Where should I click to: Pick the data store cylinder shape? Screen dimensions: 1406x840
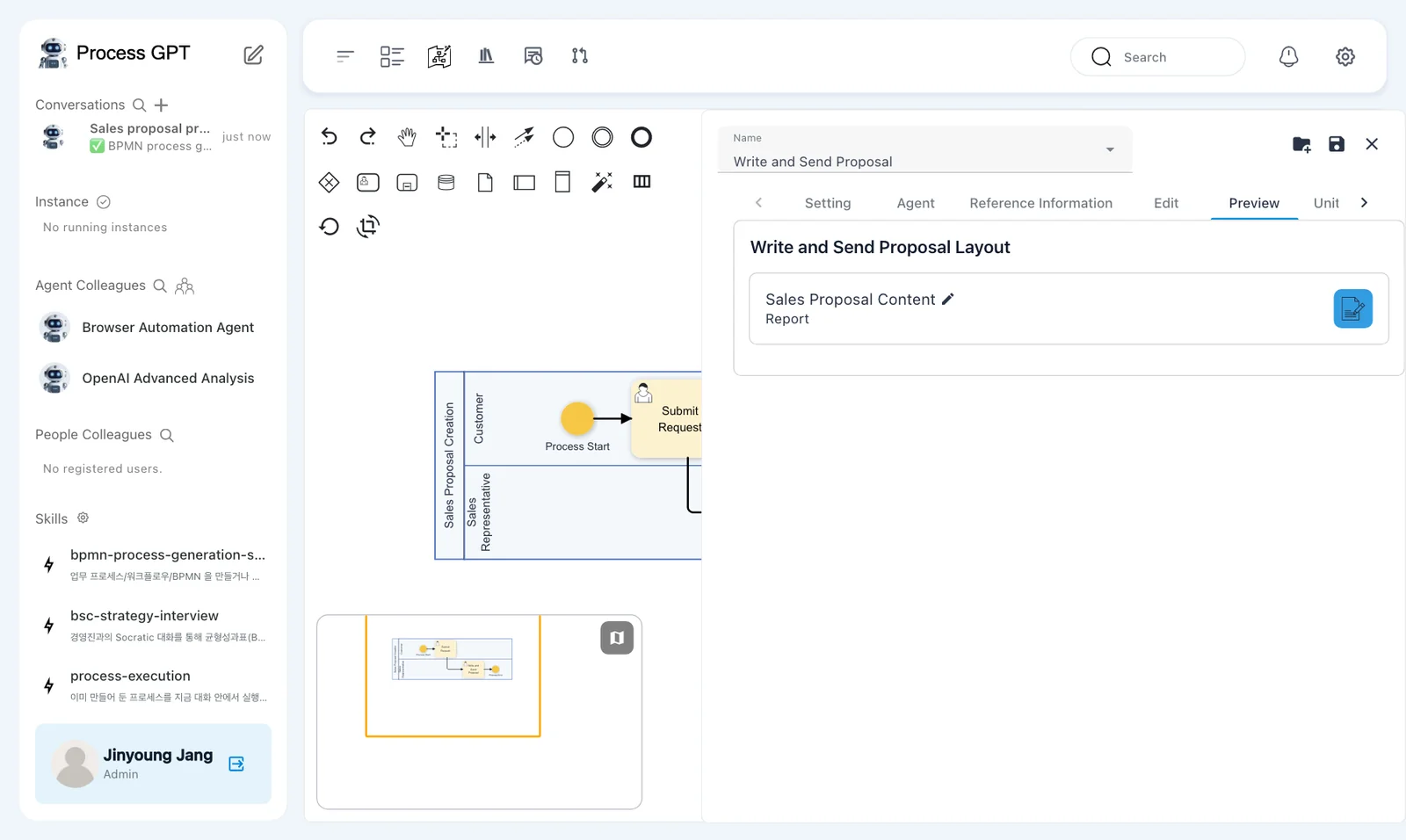(x=446, y=183)
